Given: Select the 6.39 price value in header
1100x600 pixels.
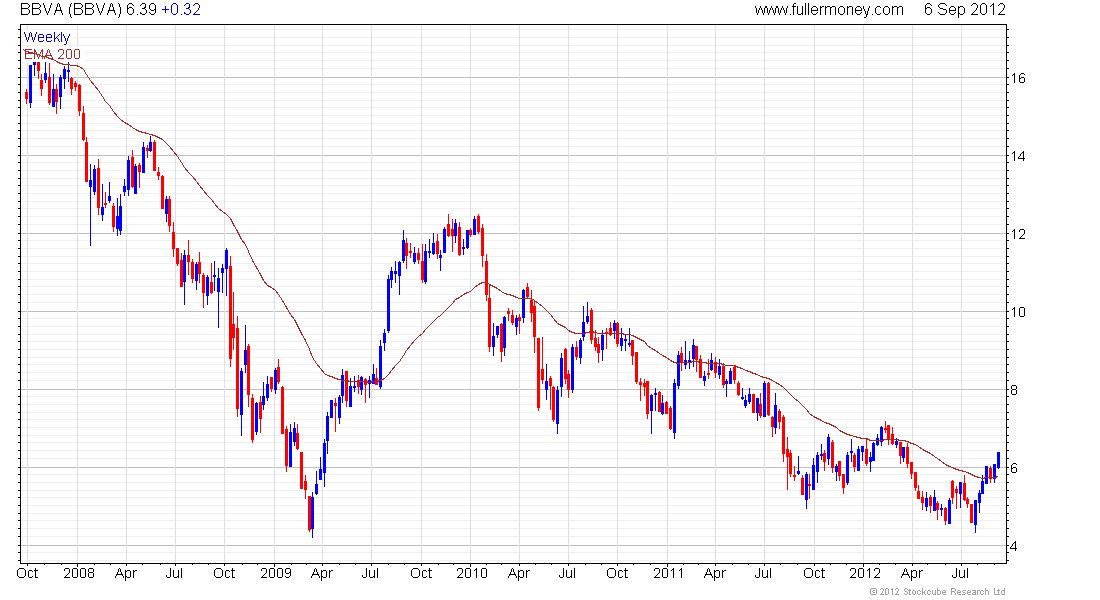Looking at the screenshot, I should click(142, 10).
